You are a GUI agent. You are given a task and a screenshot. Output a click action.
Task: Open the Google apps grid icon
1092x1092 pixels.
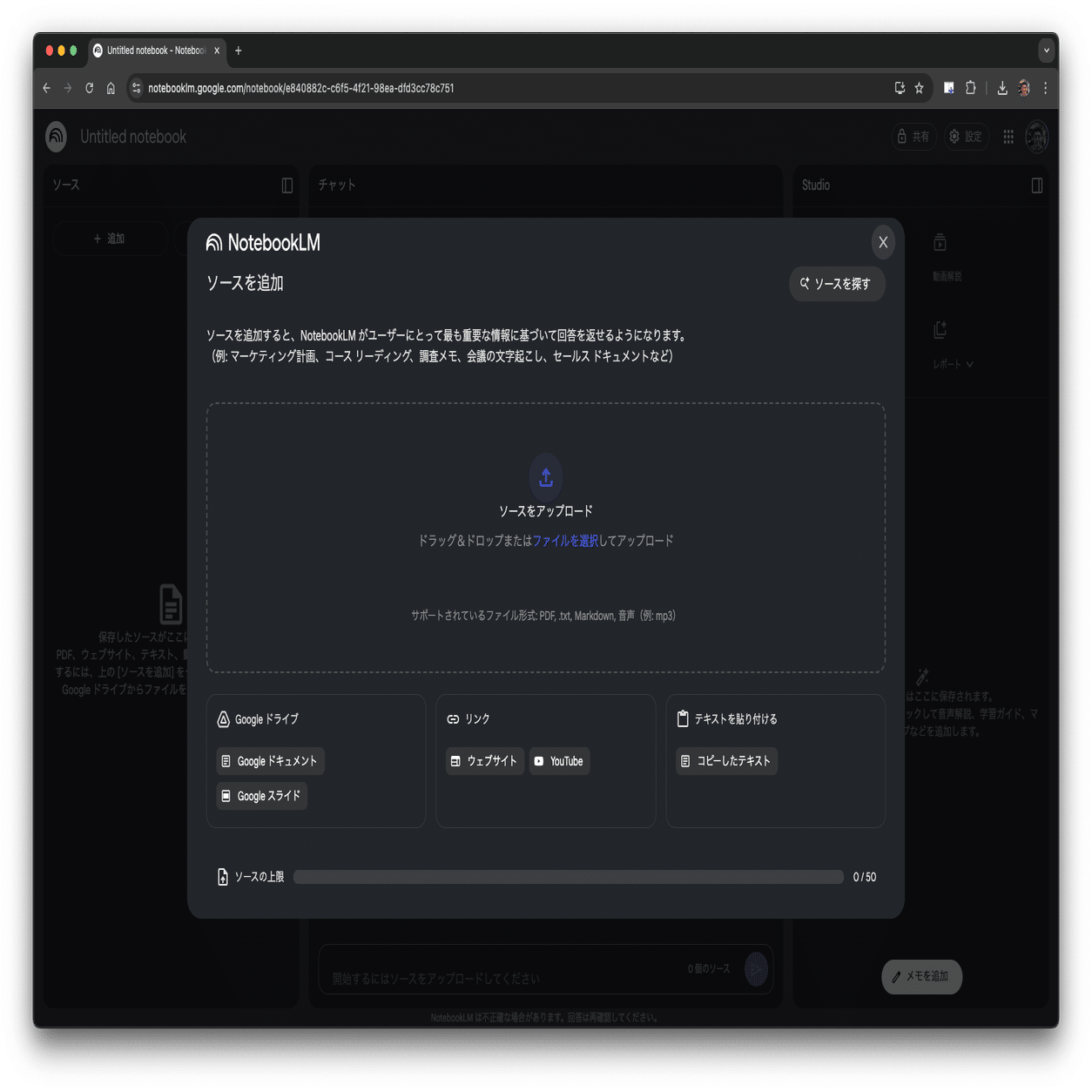point(1008,136)
